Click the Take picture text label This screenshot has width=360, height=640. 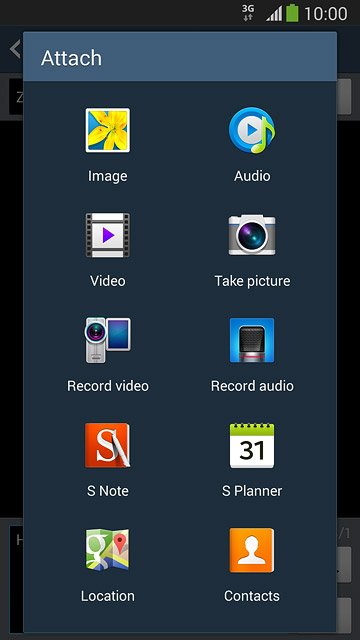click(252, 281)
